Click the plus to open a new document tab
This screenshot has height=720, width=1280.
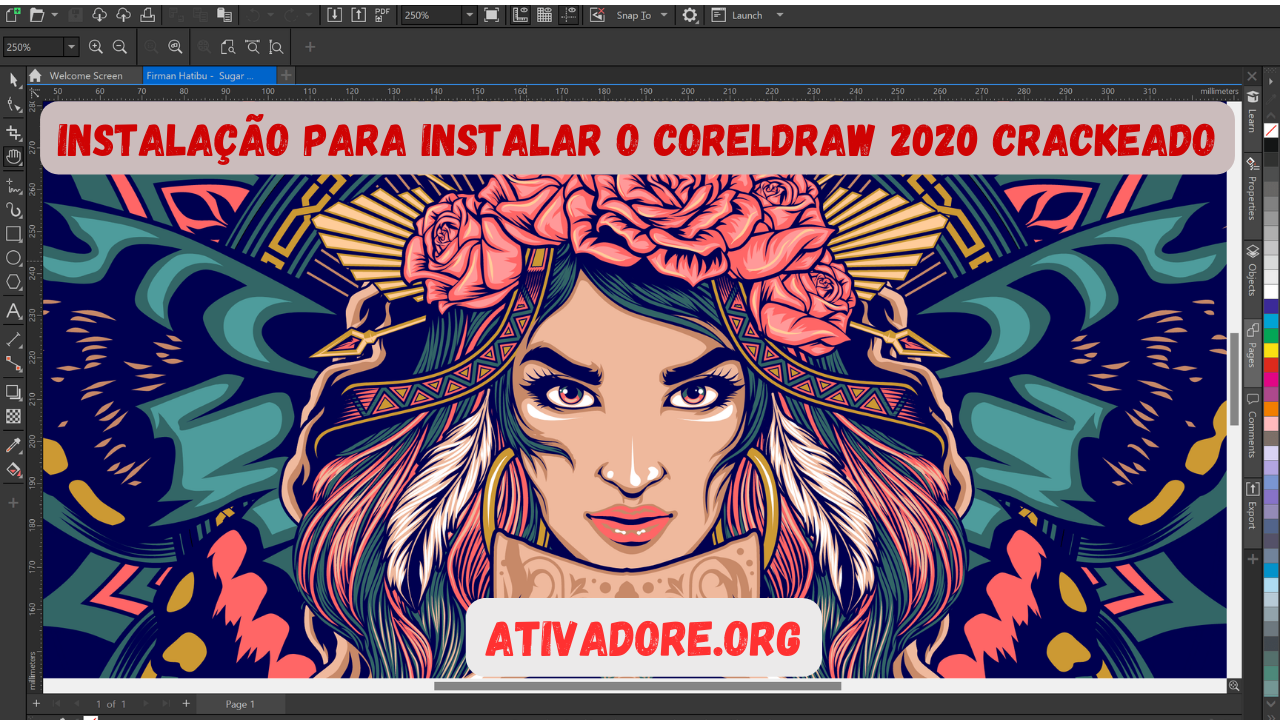(286, 75)
